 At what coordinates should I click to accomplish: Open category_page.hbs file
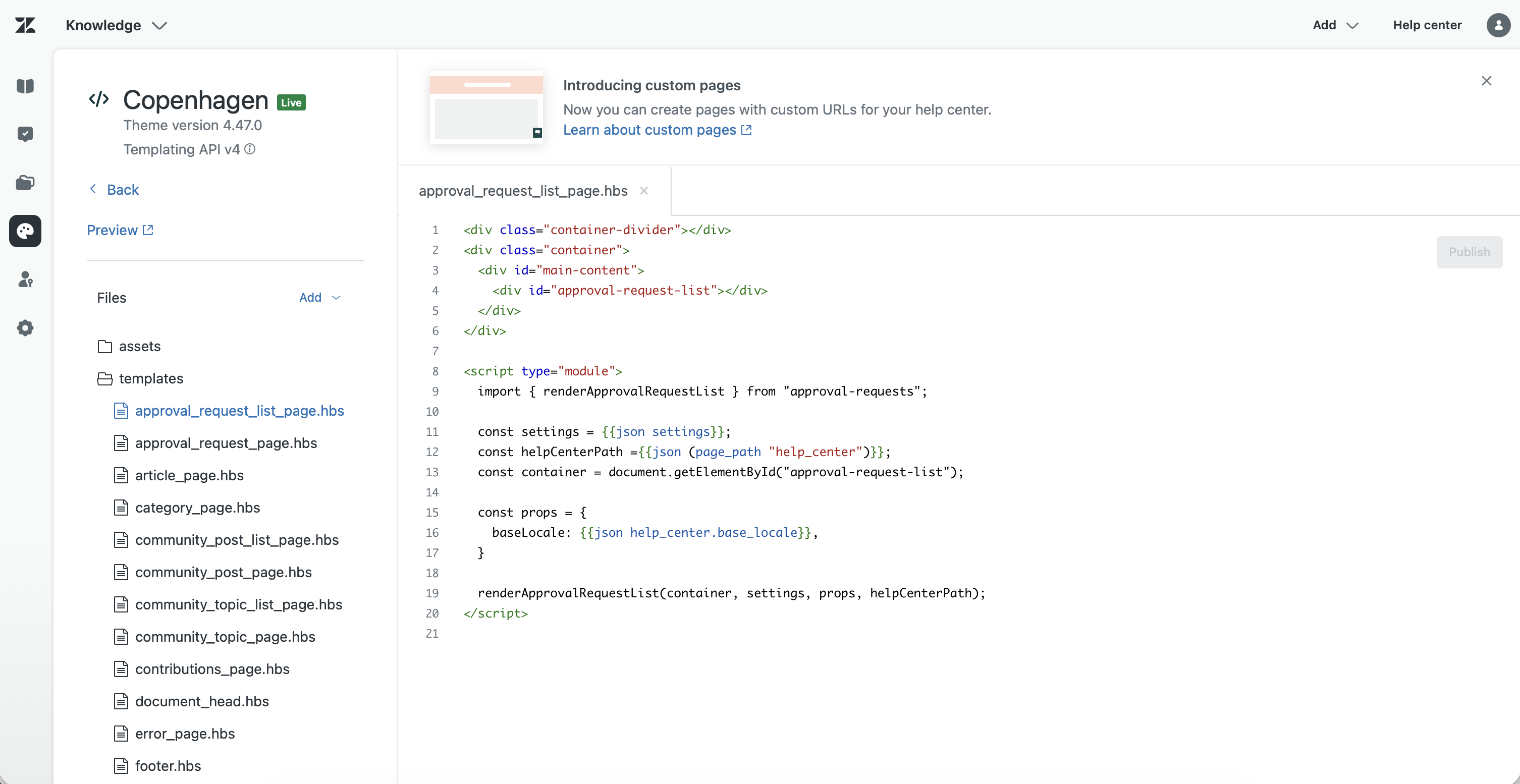click(x=187, y=508)
